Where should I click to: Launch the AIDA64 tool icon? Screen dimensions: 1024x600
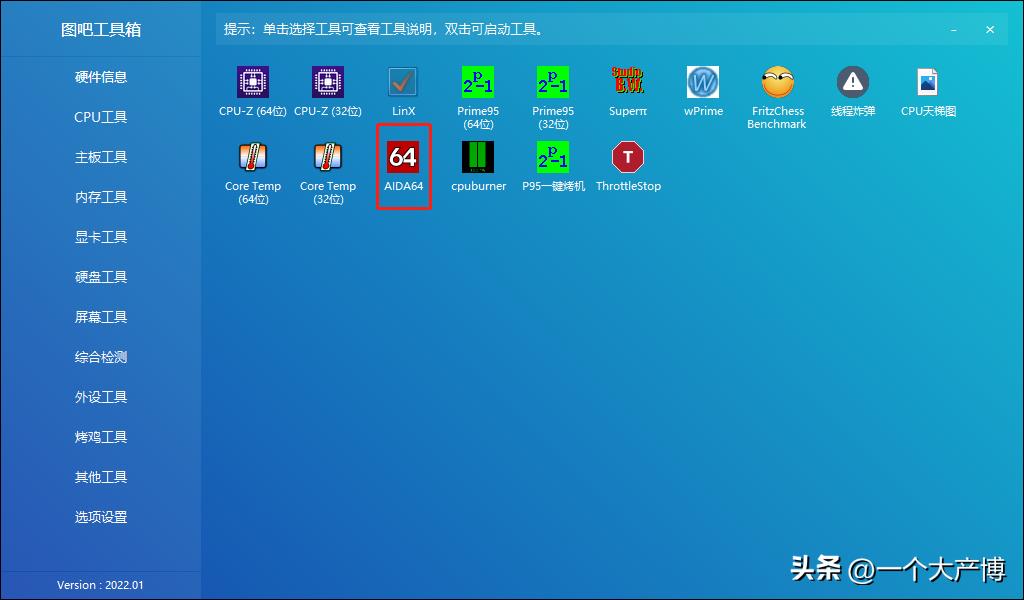point(403,158)
